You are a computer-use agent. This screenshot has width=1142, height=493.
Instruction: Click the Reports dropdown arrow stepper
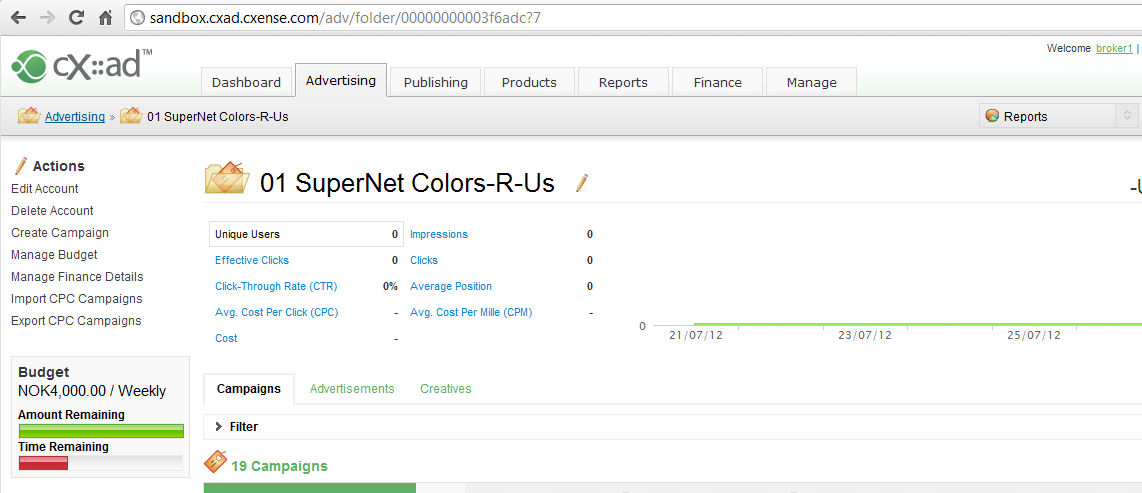[1127, 116]
